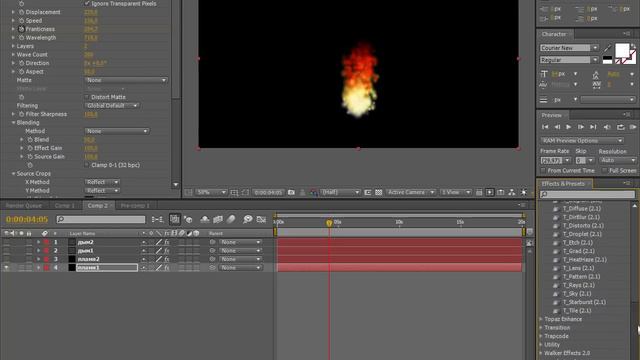The height and width of the screenshot is (360, 640).
Task: Toggle the pixel aspect ratio correction icon
Action: pyautogui.click(x=479, y=192)
